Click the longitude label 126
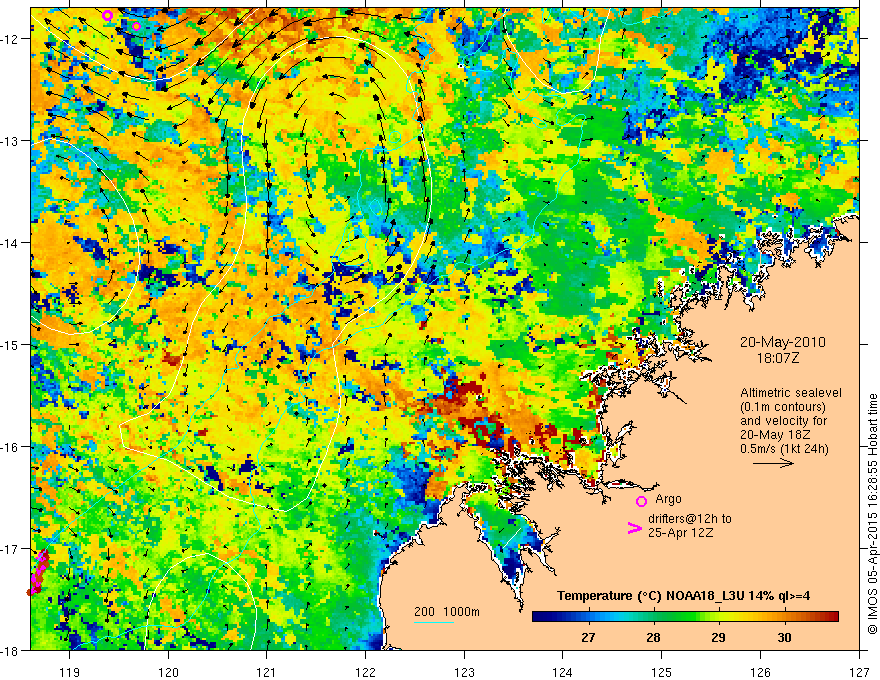This screenshot has height=680, width=880. point(760,672)
